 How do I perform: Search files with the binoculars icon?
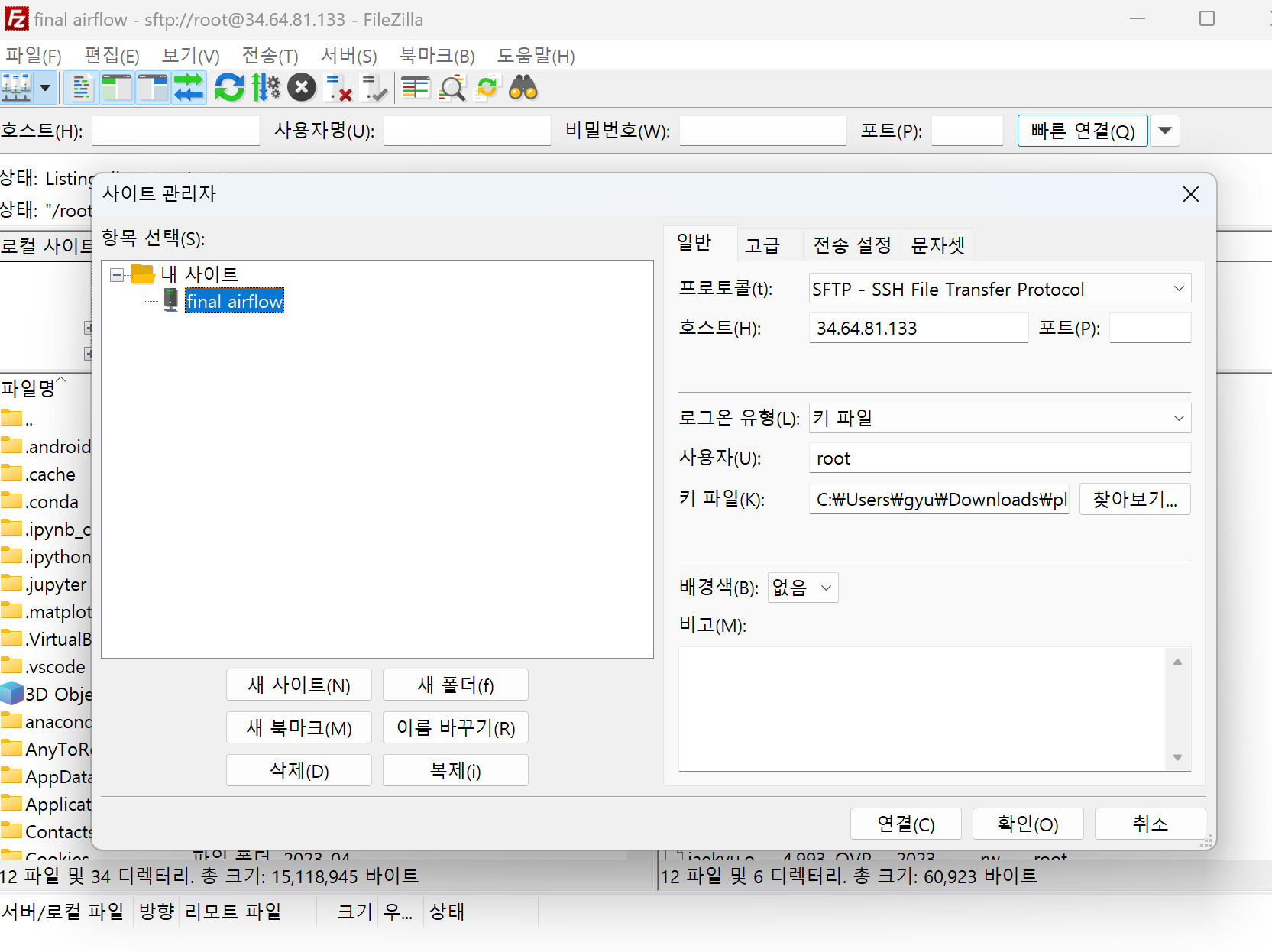click(x=523, y=88)
